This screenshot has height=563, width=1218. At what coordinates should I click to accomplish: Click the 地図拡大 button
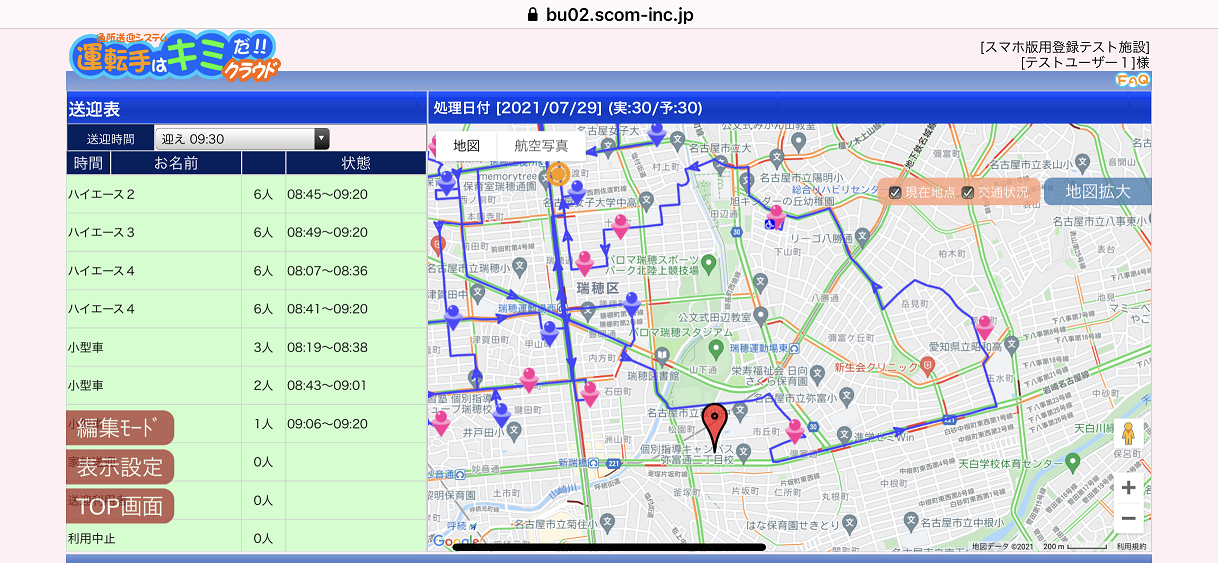pos(1097,191)
